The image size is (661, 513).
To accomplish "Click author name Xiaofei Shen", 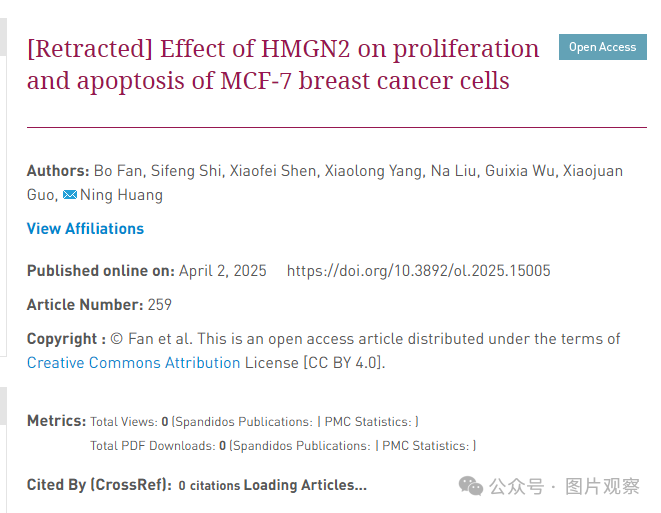I will tap(273, 171).
